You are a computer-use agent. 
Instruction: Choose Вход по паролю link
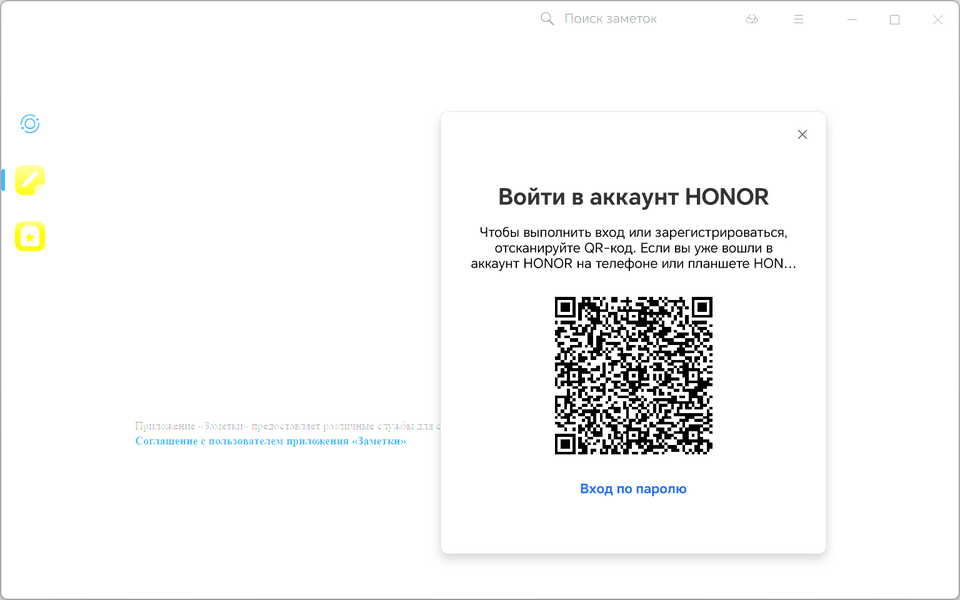(x=633, y=489)
